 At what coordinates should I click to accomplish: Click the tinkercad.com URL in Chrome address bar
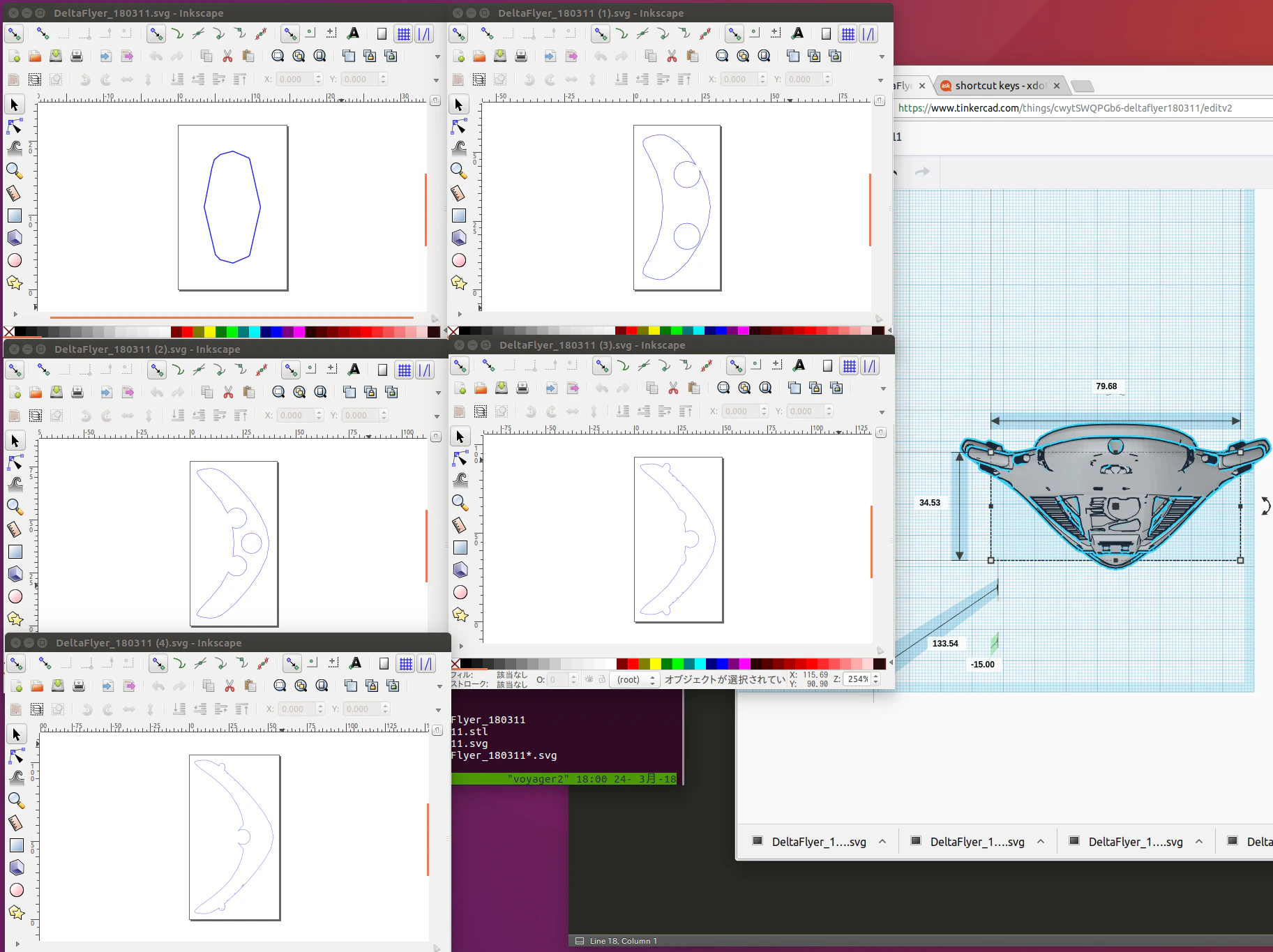(x=1065, y=108)
